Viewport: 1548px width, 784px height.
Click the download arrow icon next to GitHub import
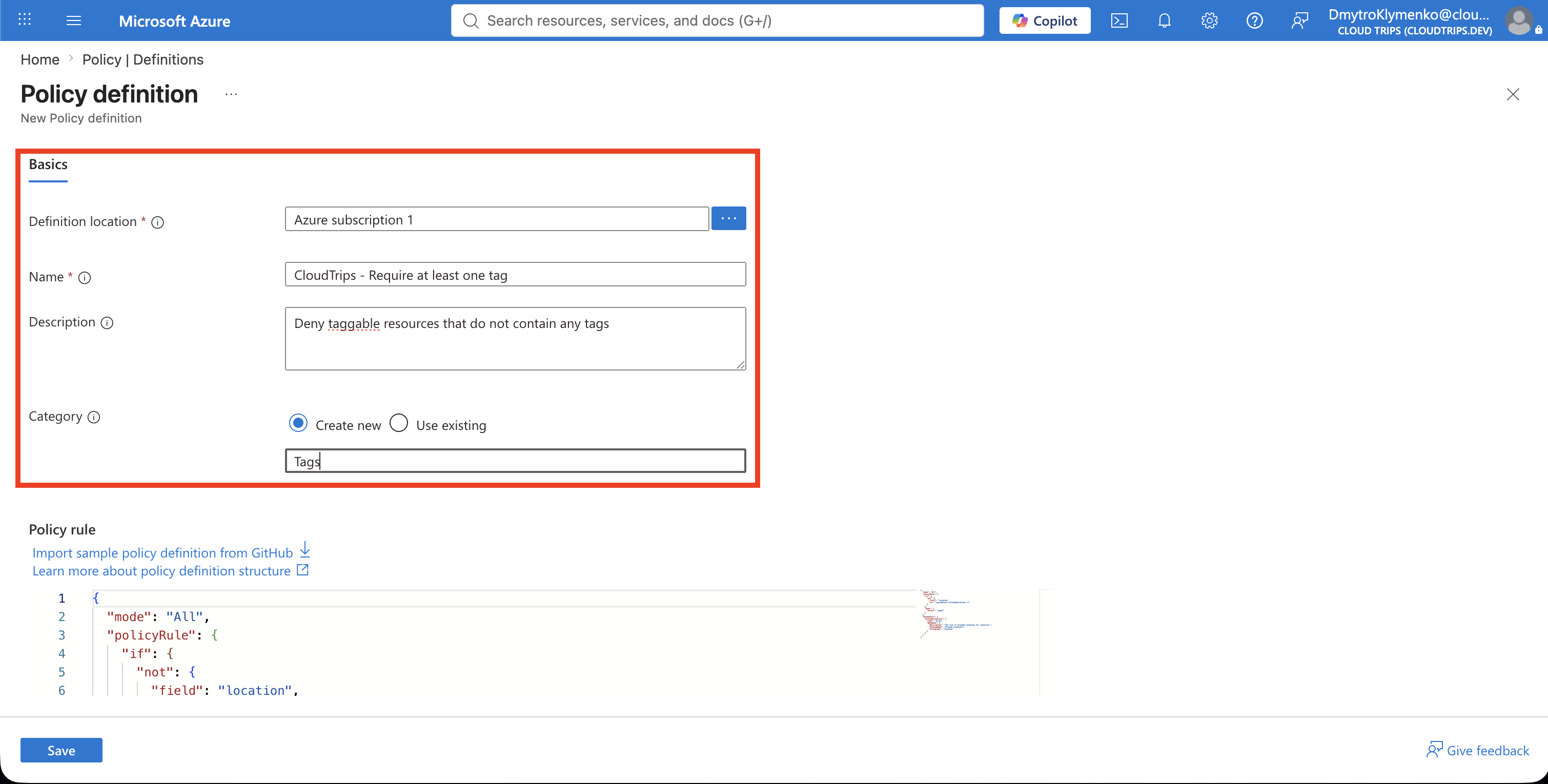pos(305,549)
